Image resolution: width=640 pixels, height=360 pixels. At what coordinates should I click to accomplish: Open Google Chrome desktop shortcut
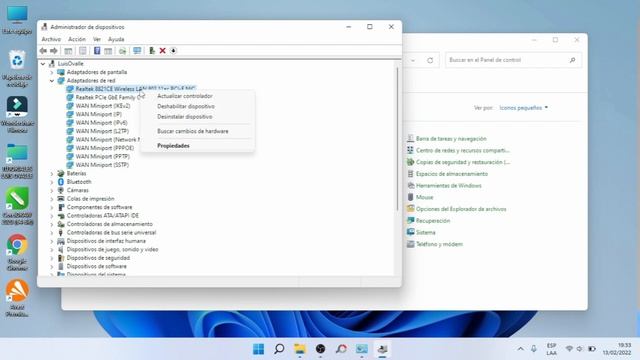17,251
